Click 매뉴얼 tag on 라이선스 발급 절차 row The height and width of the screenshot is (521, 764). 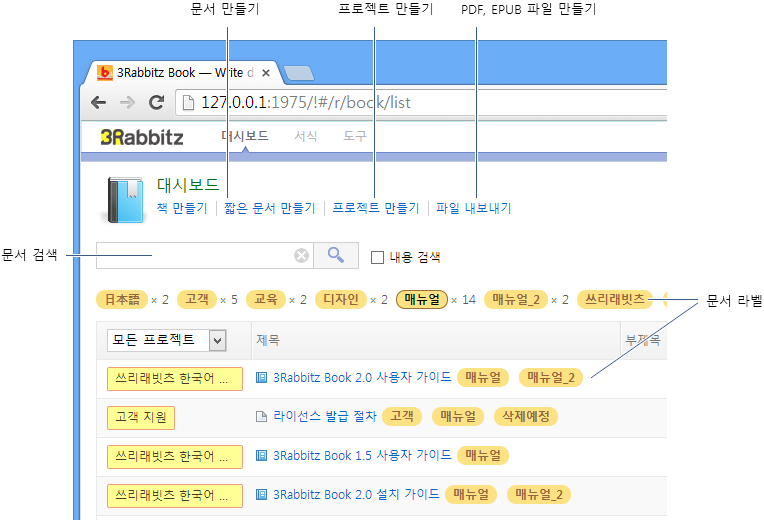(x=458, y=416)
